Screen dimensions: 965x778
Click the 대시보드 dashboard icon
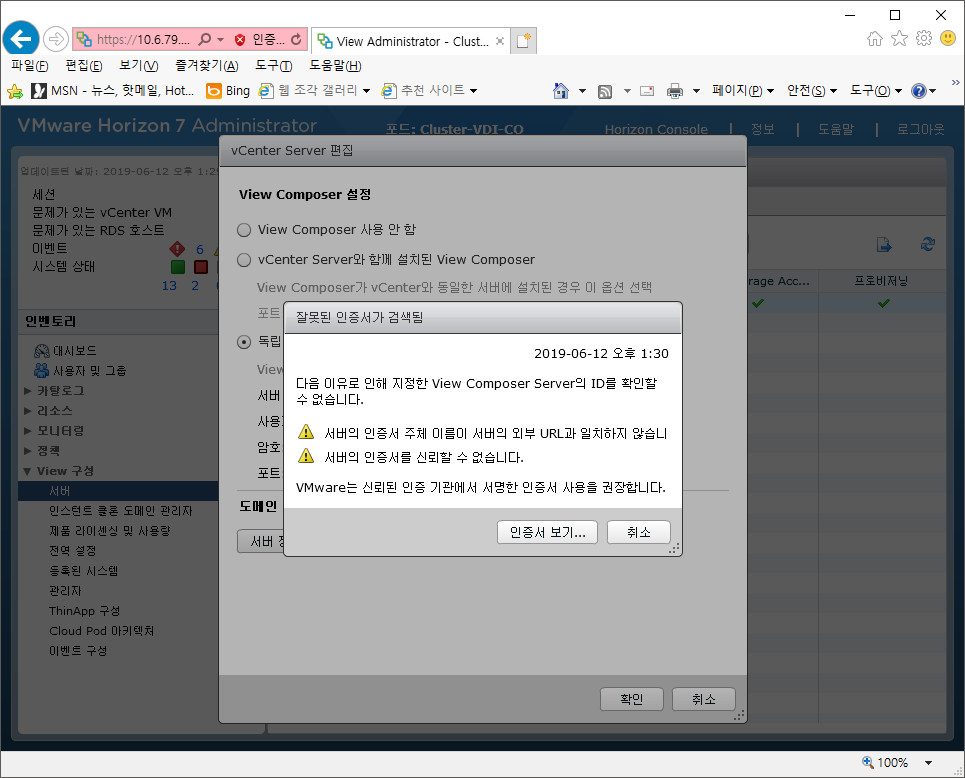click(x=42, y=351)
